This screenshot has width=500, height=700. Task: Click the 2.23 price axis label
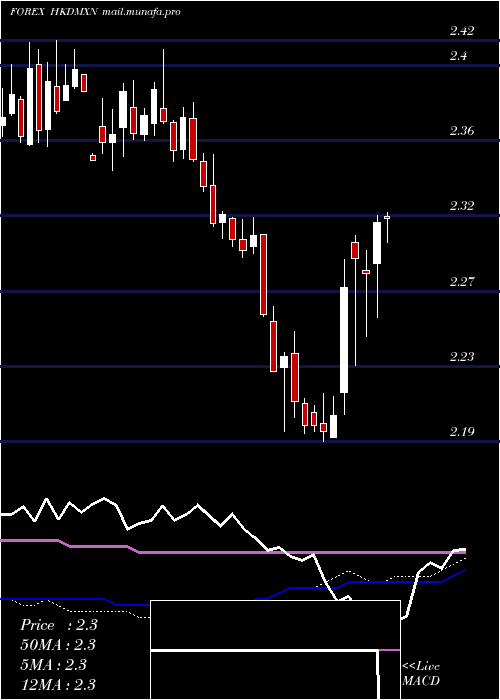[x=462, y=356]
